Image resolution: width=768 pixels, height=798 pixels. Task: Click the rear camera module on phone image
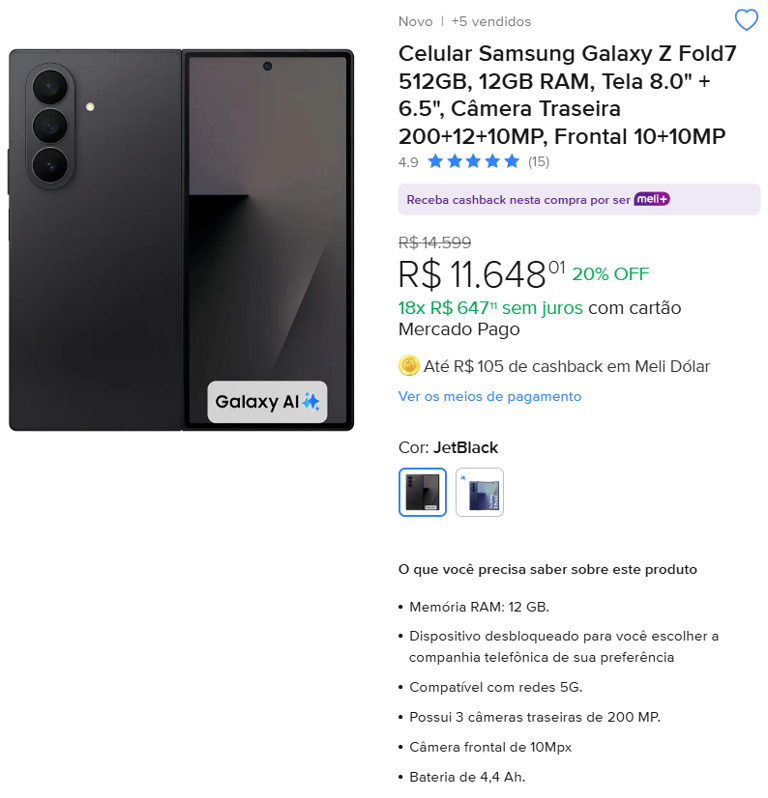pos(50,126)
